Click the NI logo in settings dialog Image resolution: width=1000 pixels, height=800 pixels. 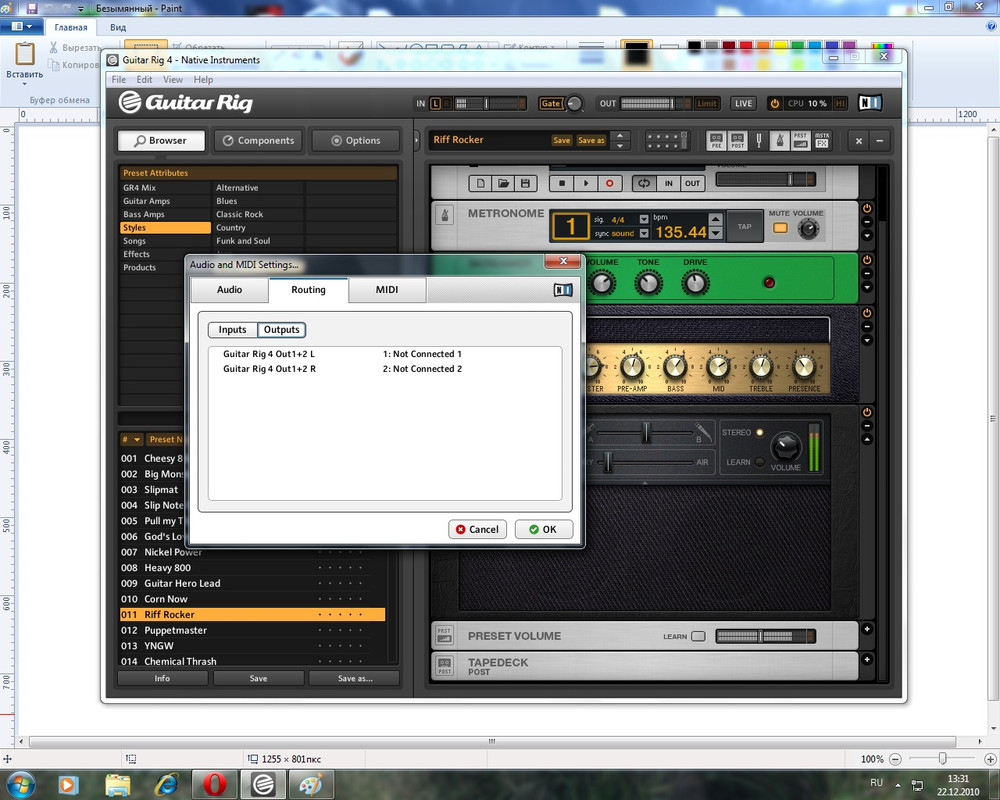tap(563, 290)
